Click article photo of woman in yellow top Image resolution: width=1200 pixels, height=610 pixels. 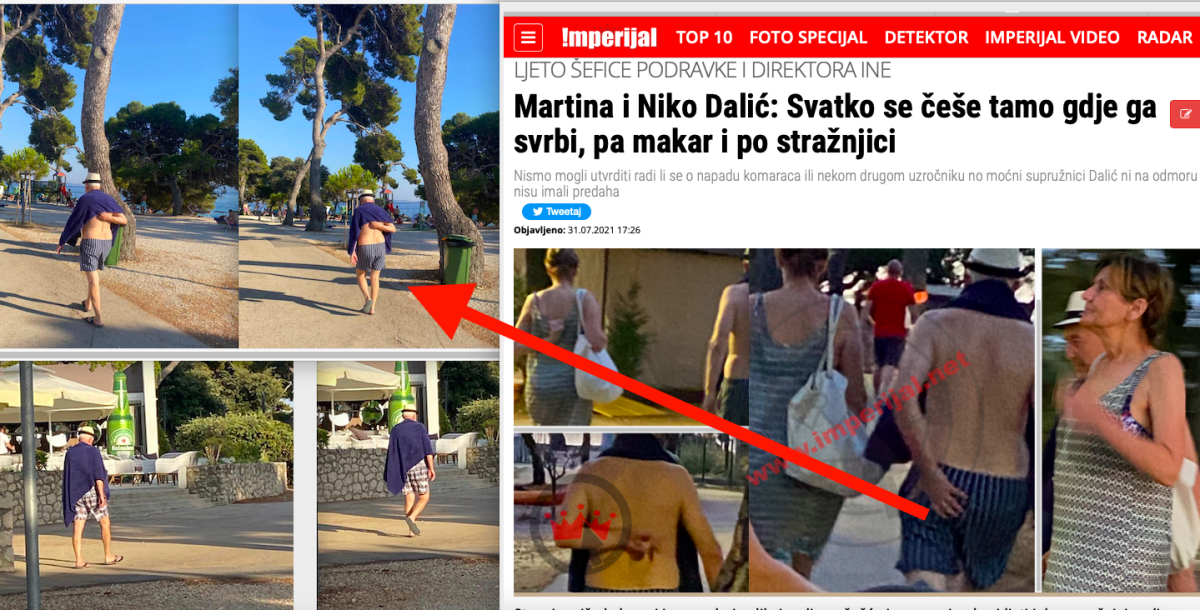click(631, 512)
